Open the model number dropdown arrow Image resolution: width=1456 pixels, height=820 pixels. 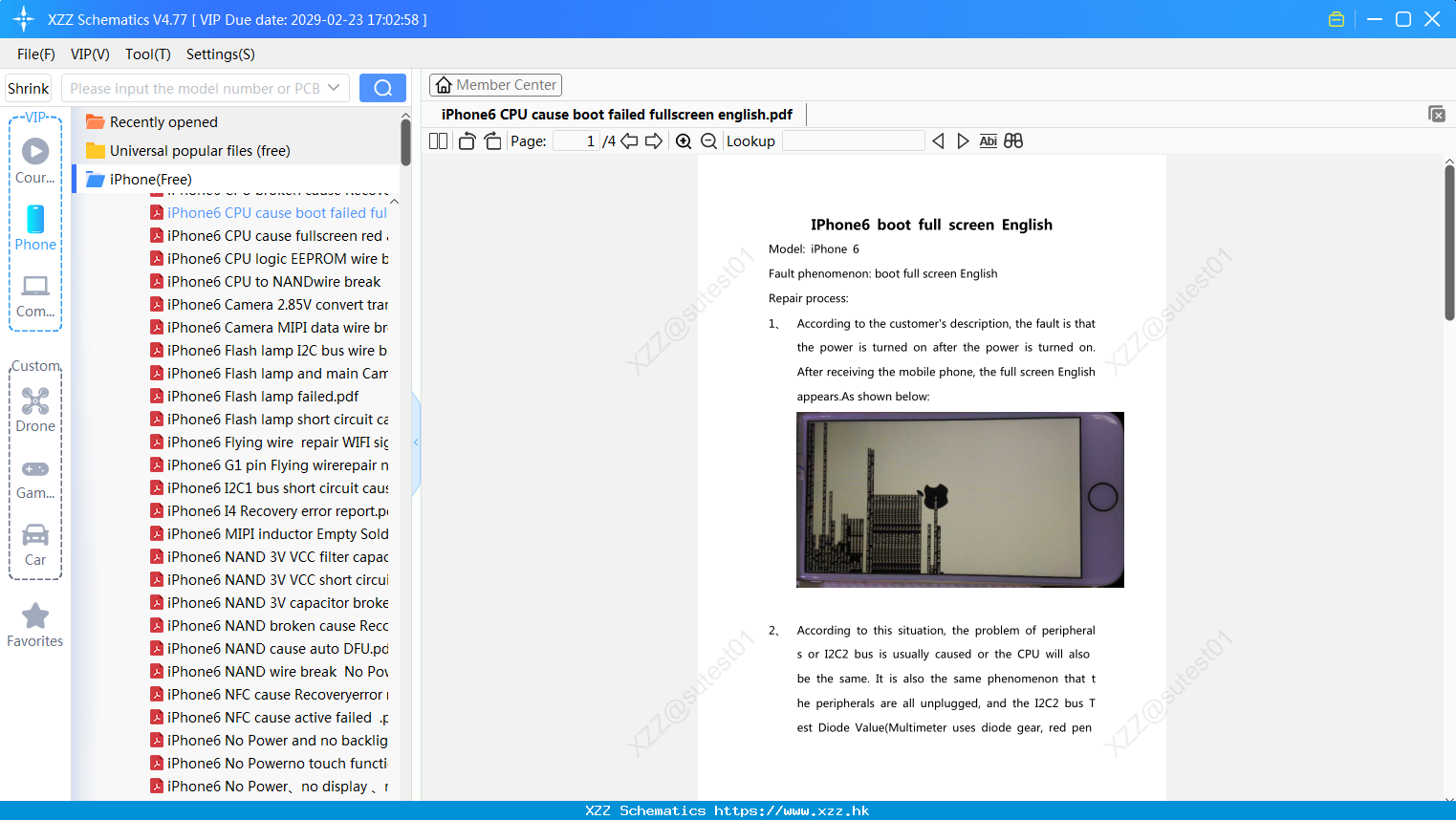click(334, 88)
